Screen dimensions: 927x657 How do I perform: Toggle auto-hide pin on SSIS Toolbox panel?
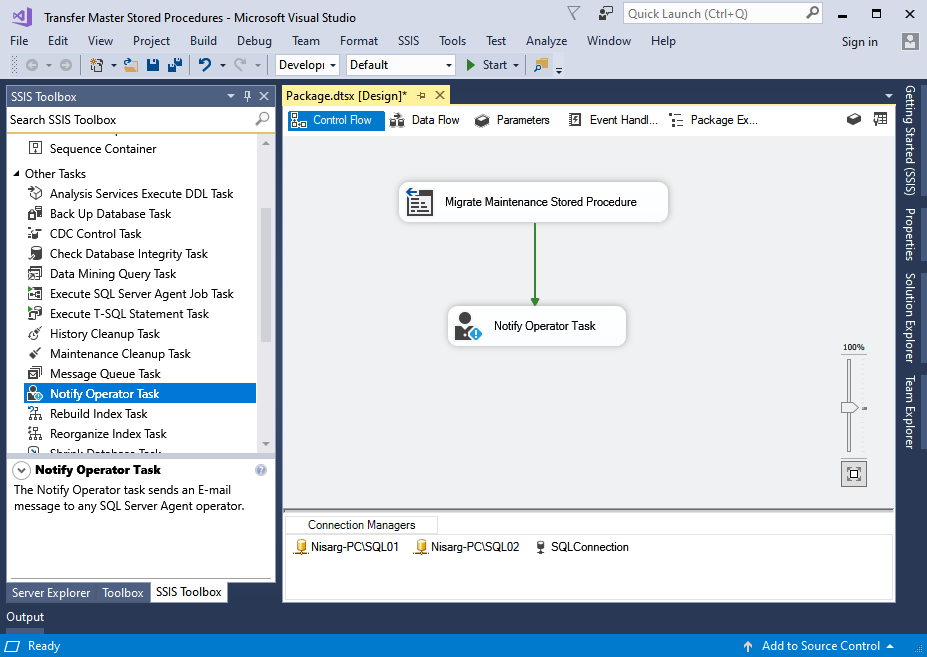(x=247, y=96)
